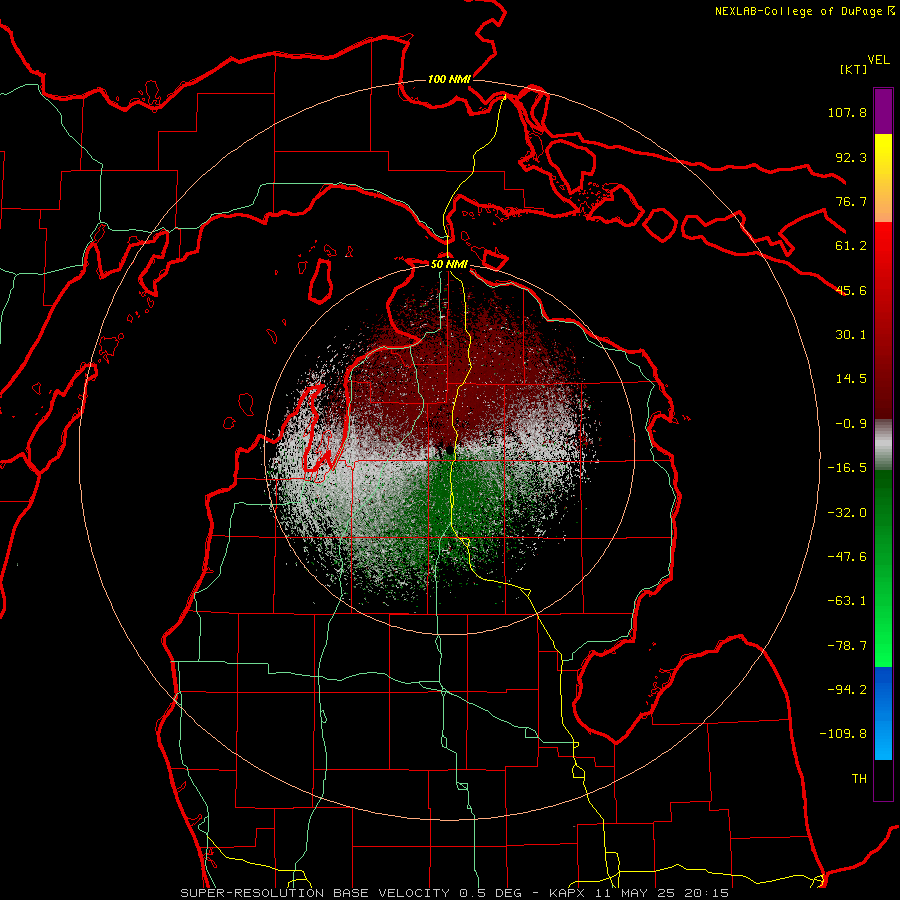Select the 76.7 scale value
The width and height of the screenshot is (900, 900).
[851, 201]
